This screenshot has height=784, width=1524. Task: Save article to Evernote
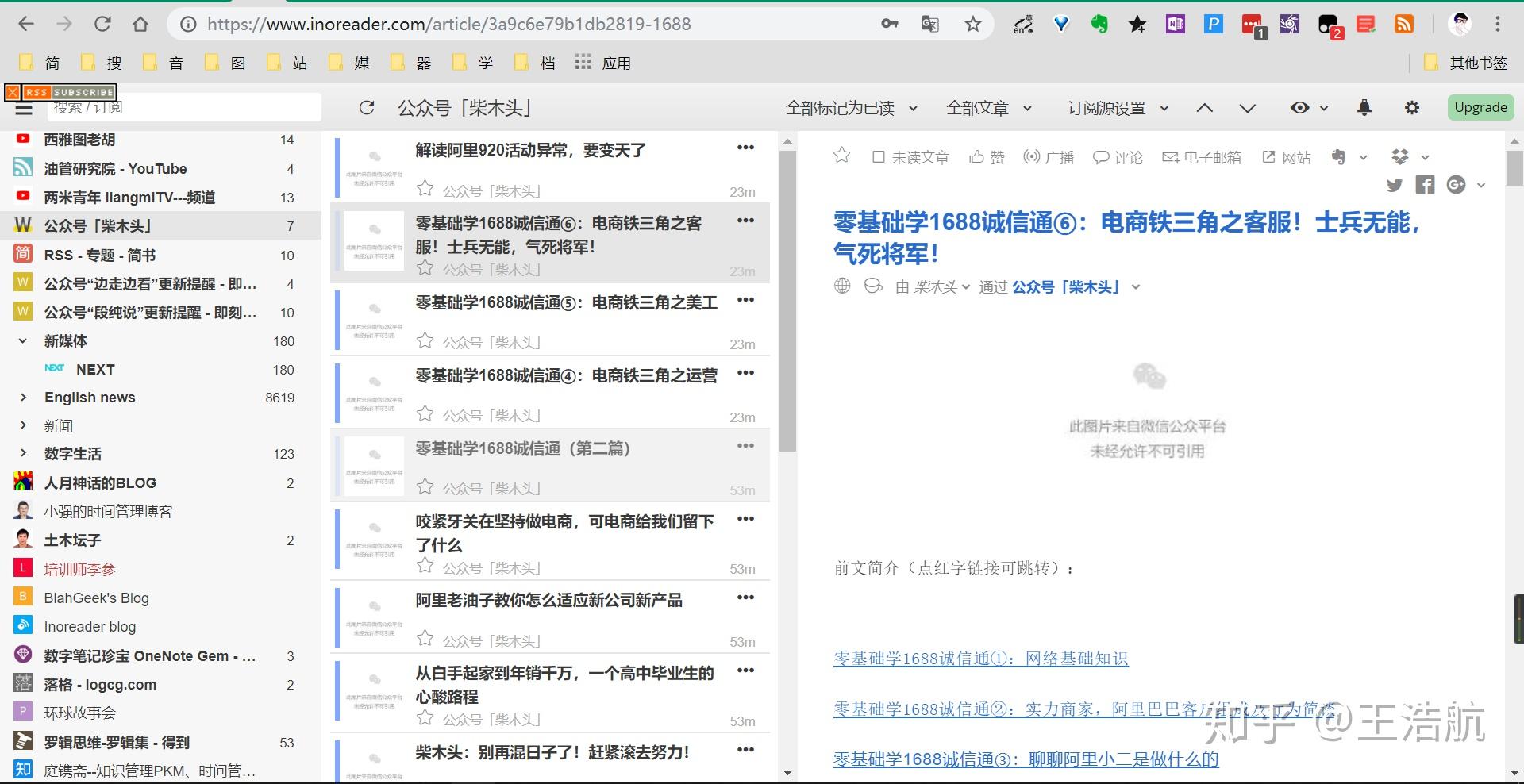[x=1338, y=157]
